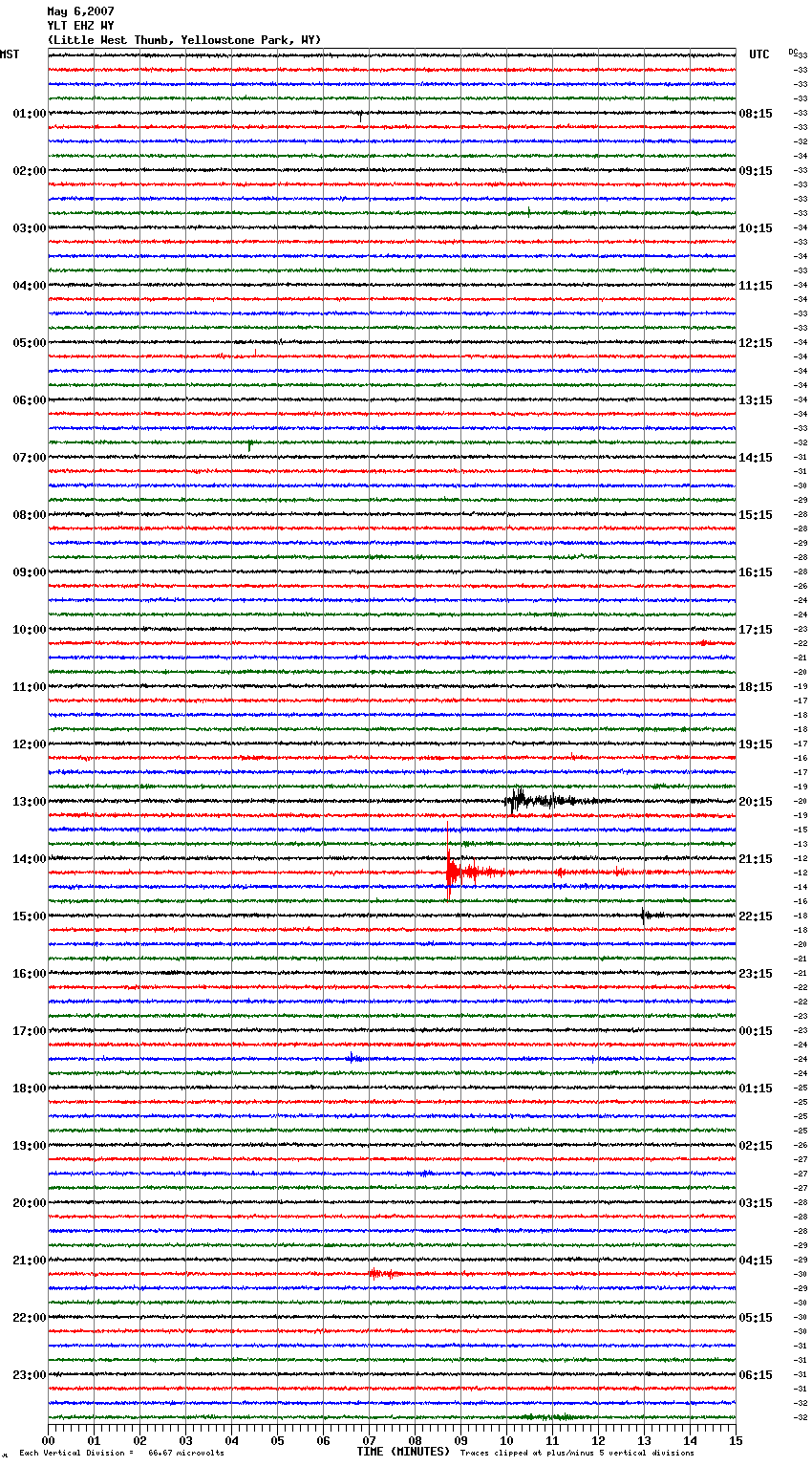Click the "08:15" UTC time label
The width and height of the screenshot is (812, 1466).
[x=756, y=114]
